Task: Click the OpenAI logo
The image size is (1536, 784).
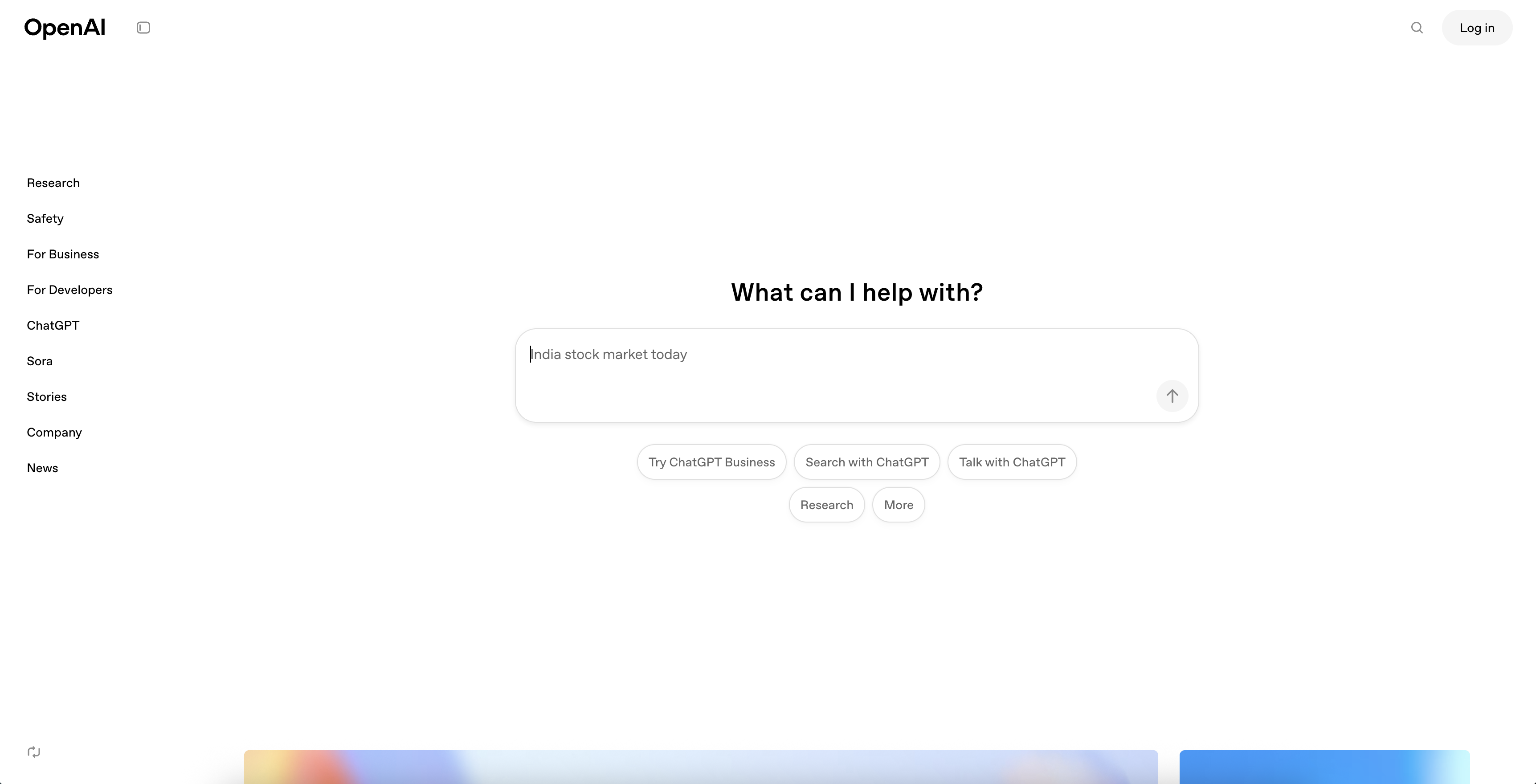Action: (x=65, y=28)
